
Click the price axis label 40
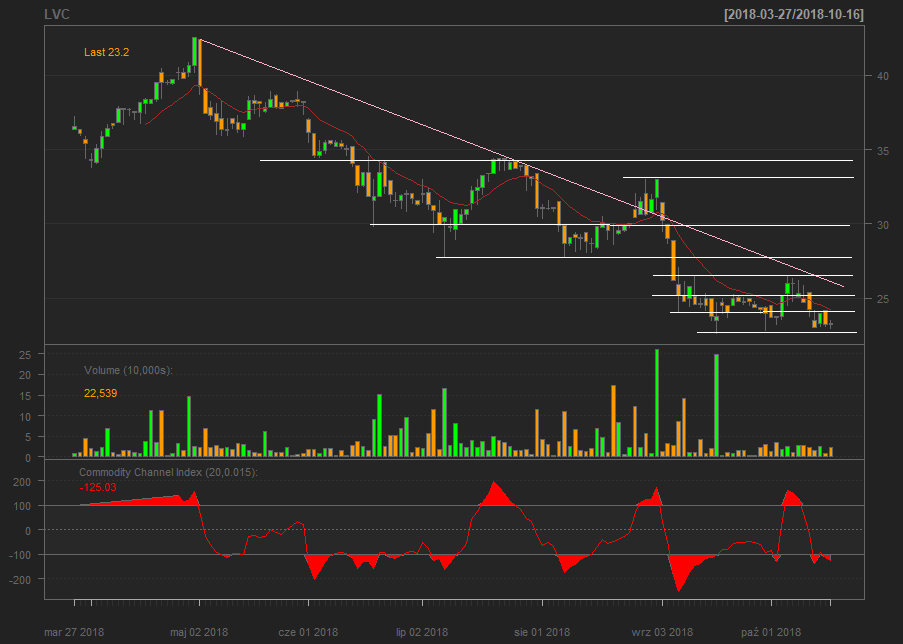click(x=882, y=76)
